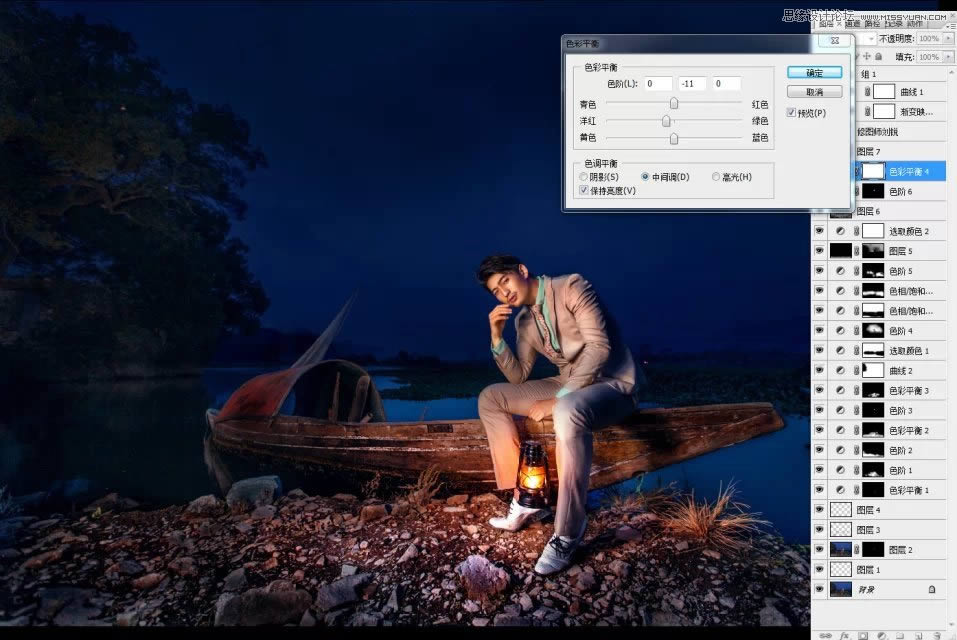
Task: Click the 背景 layer thumbnail
Action: (840, 589)
